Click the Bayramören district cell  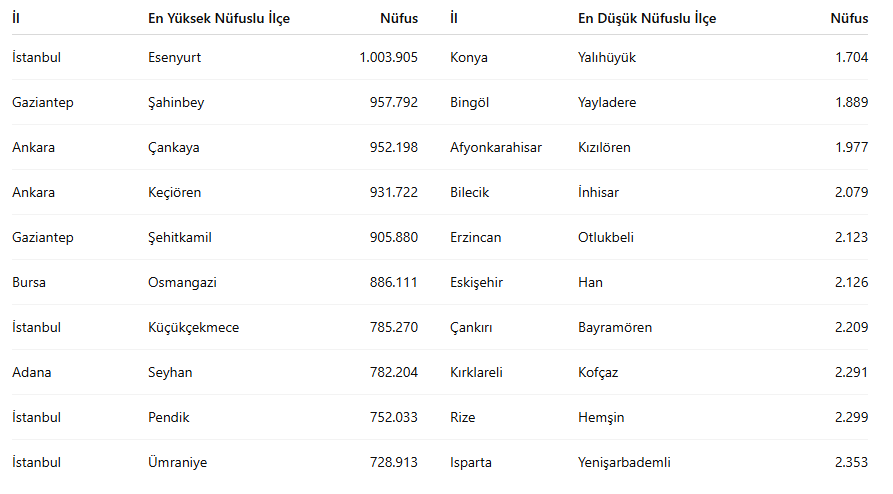614,327
